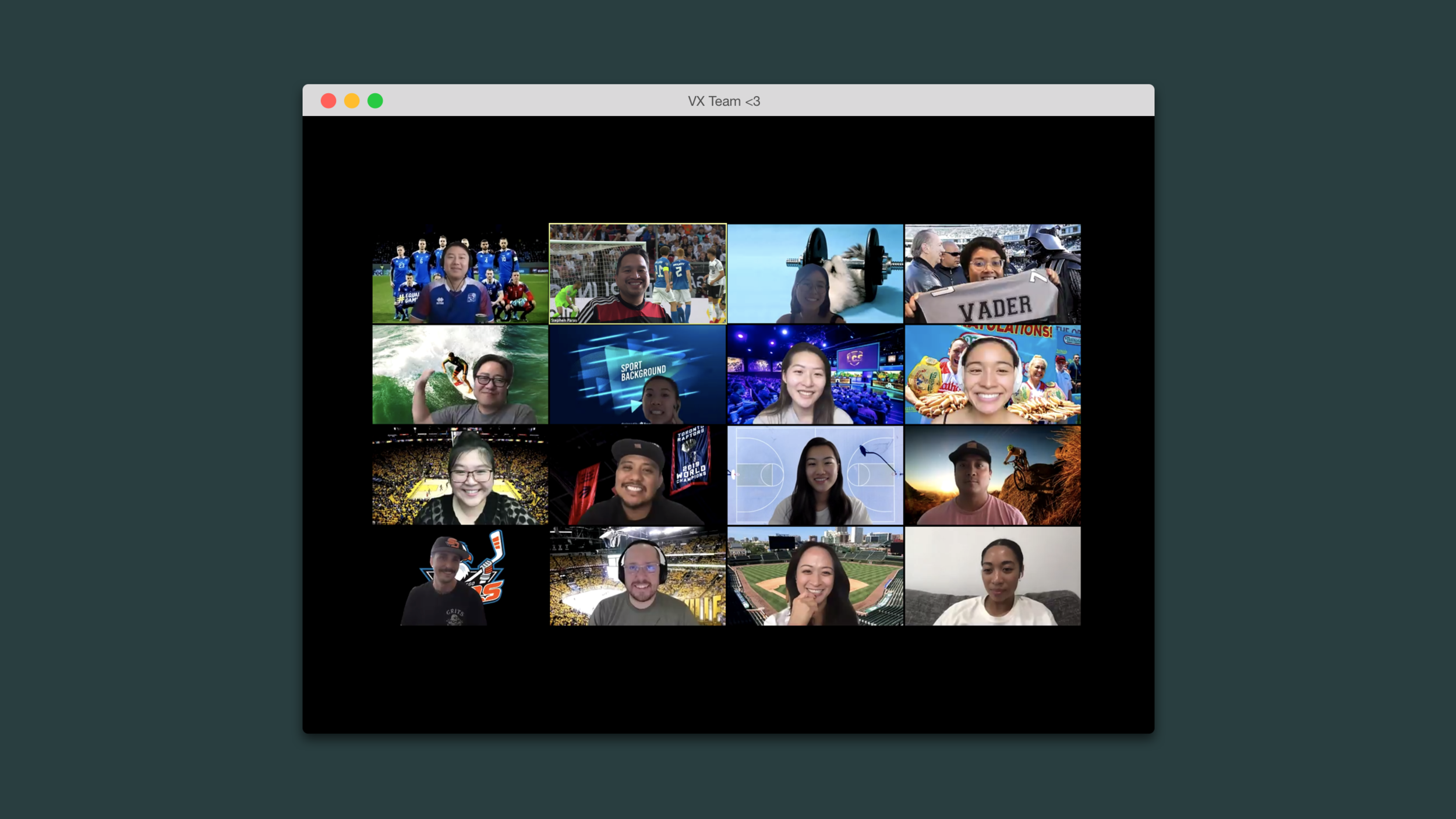
Task: Select the surfing wave background video tile
Action: (460, 375)
